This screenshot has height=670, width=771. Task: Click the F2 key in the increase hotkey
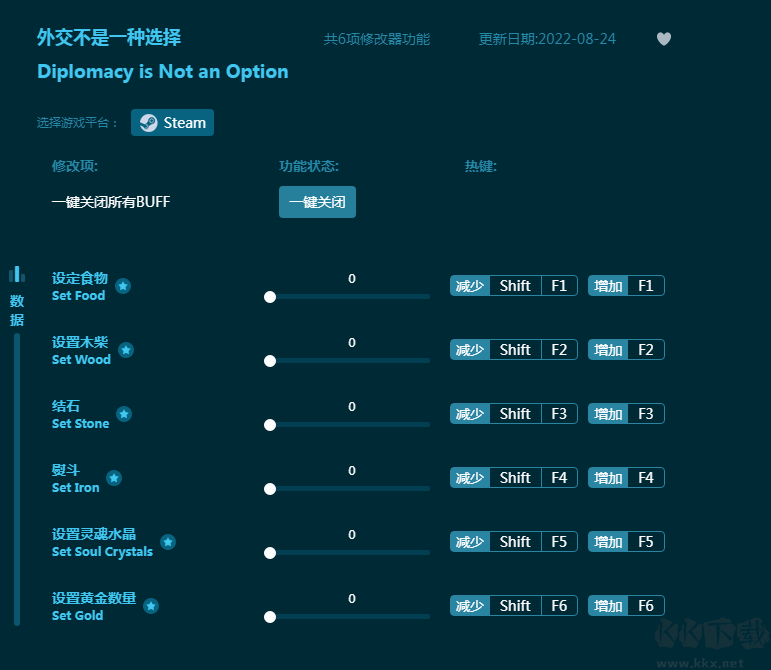coord(646,350)
